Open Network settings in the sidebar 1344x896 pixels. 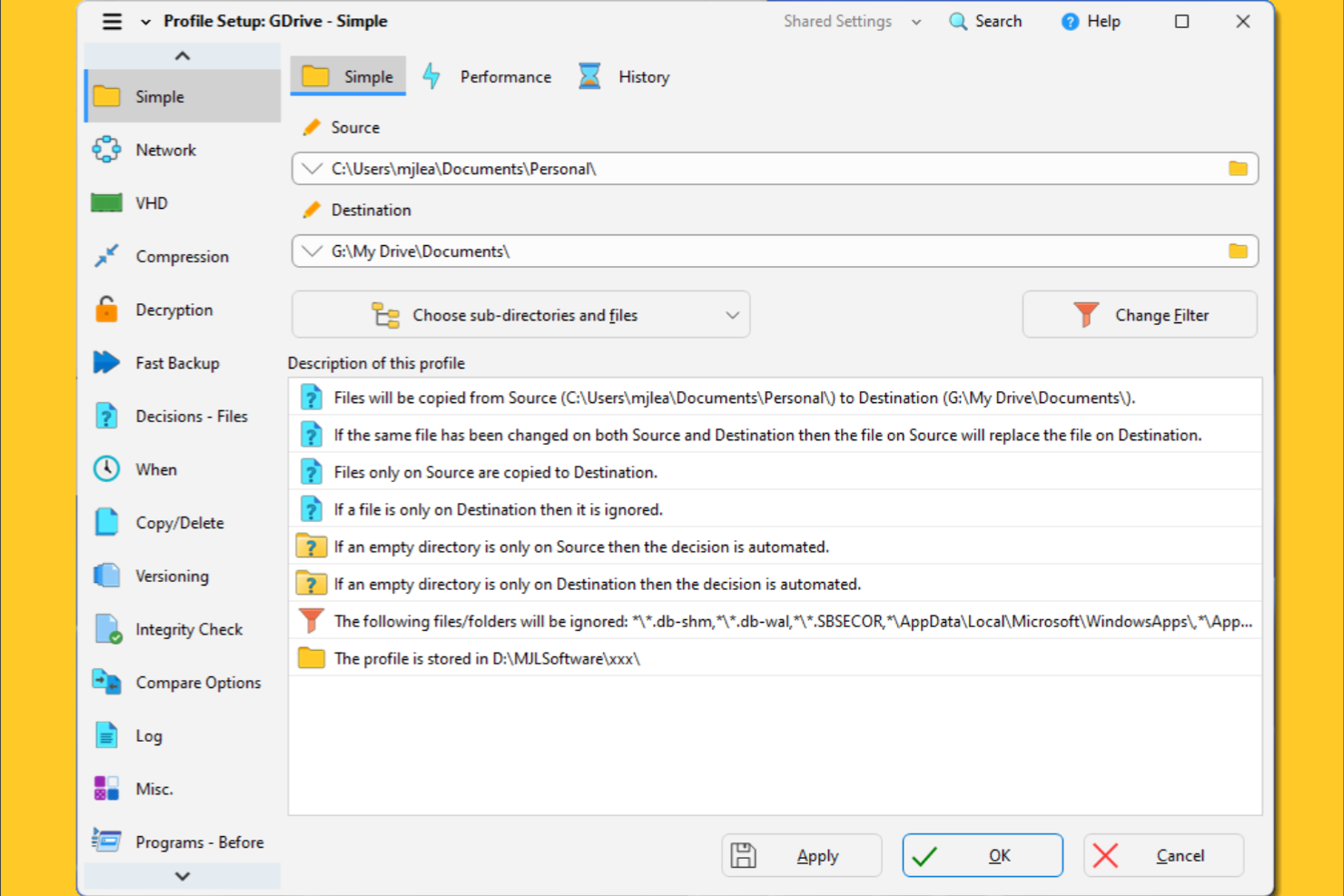pyautogui.click(x=165, y=149)
